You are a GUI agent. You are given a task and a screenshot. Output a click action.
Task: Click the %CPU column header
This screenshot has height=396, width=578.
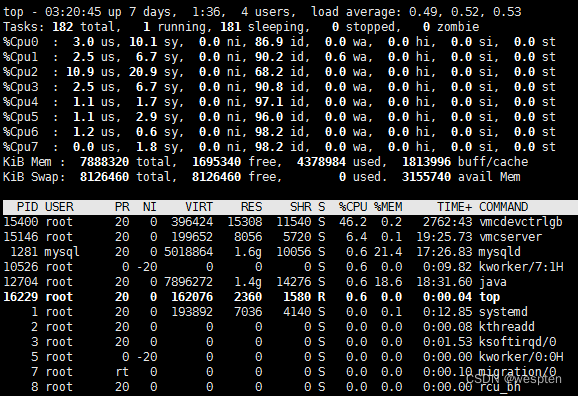[x=353, y=207]
